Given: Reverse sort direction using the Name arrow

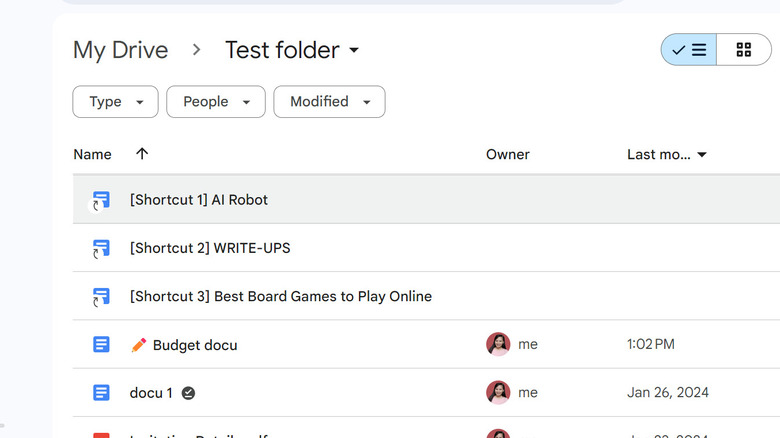Looking at the screenshot, I should (x=142, y=154).
